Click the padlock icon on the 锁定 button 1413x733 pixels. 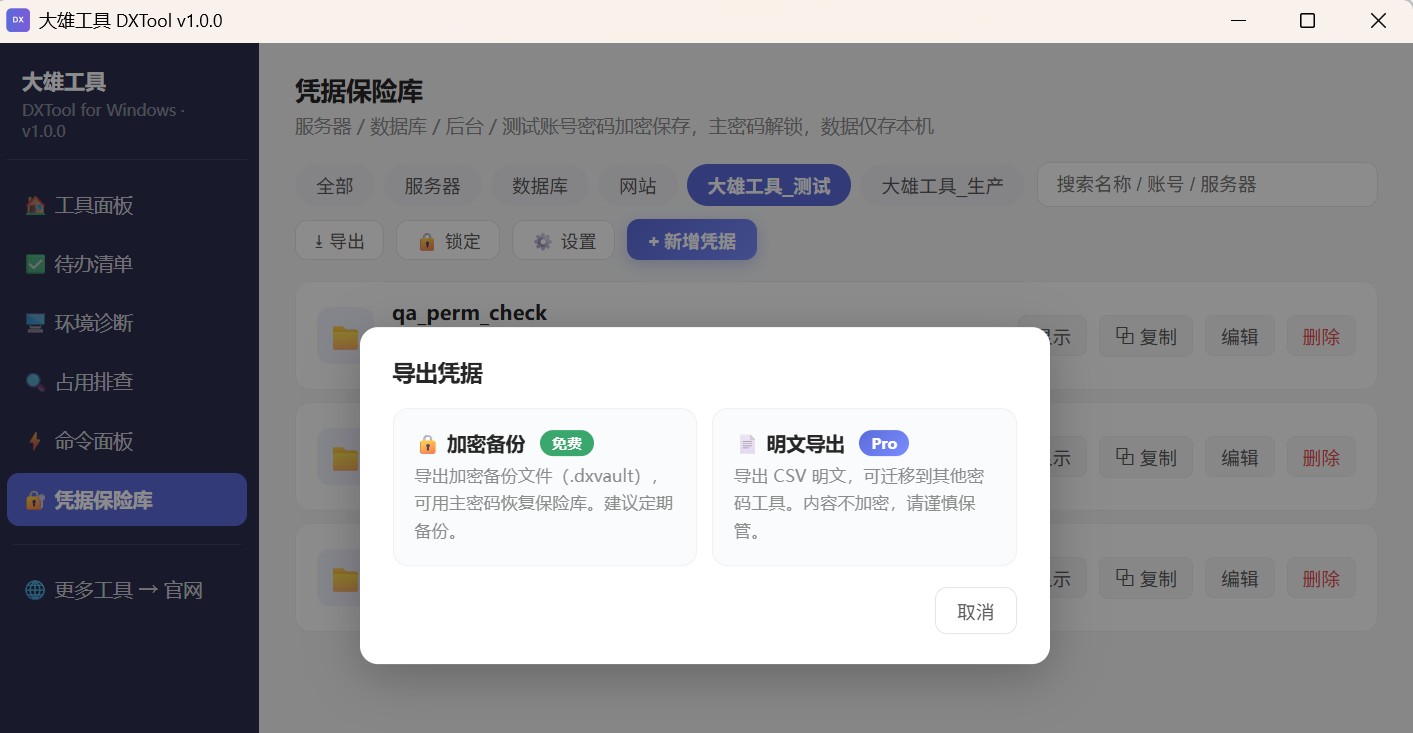tap(427, 242)
